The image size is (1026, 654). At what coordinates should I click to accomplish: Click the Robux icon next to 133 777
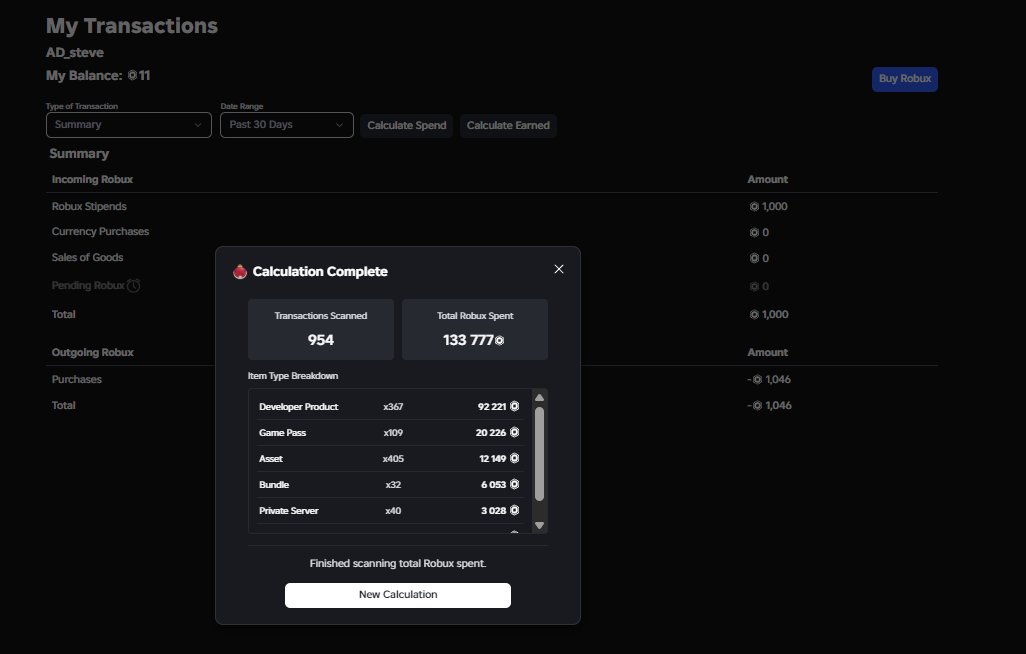tap(499, 340)
